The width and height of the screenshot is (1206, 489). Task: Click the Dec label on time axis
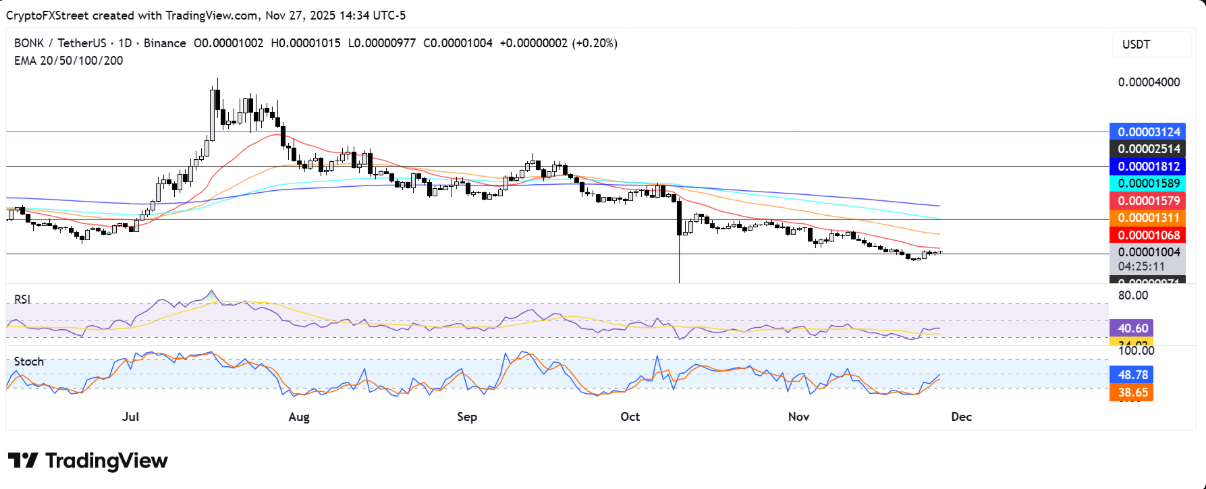[962, 415]
